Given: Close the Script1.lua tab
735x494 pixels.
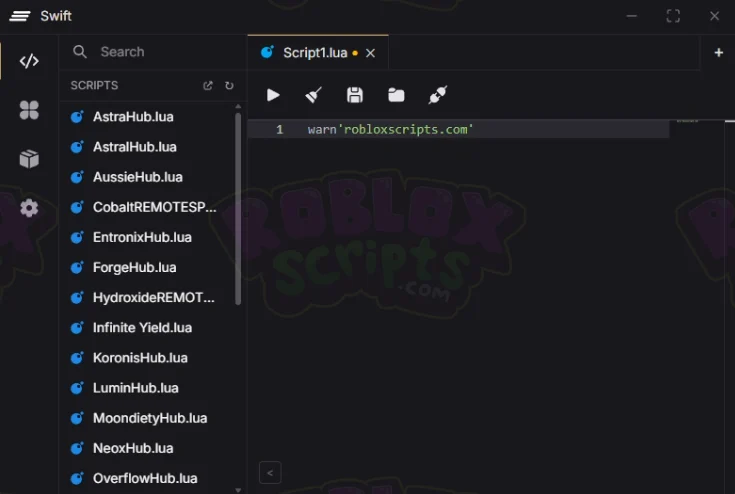Looking at the screenshot, I should (370, 53).
